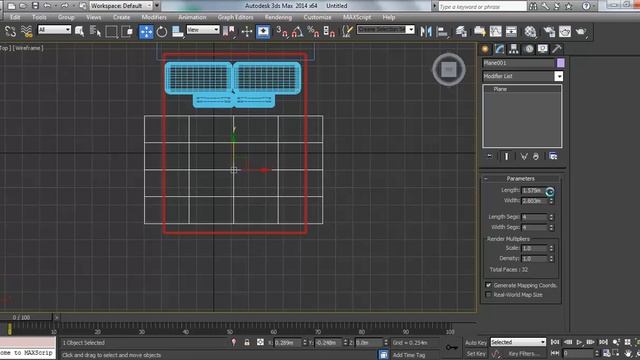Open the Curve Editor icon
640x360 pixels.
point(496,31)
